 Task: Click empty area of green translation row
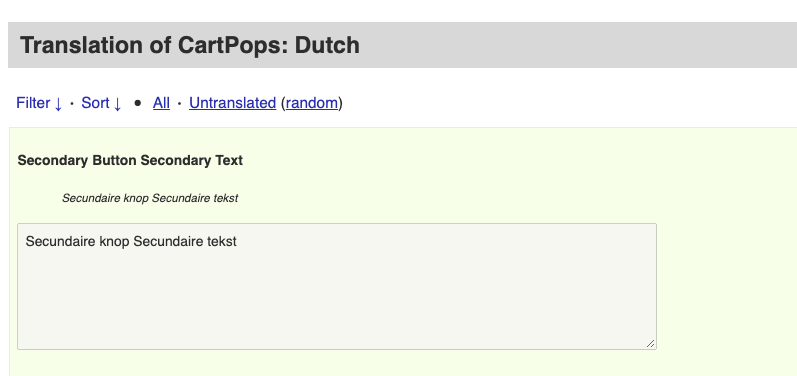[727, 254]
